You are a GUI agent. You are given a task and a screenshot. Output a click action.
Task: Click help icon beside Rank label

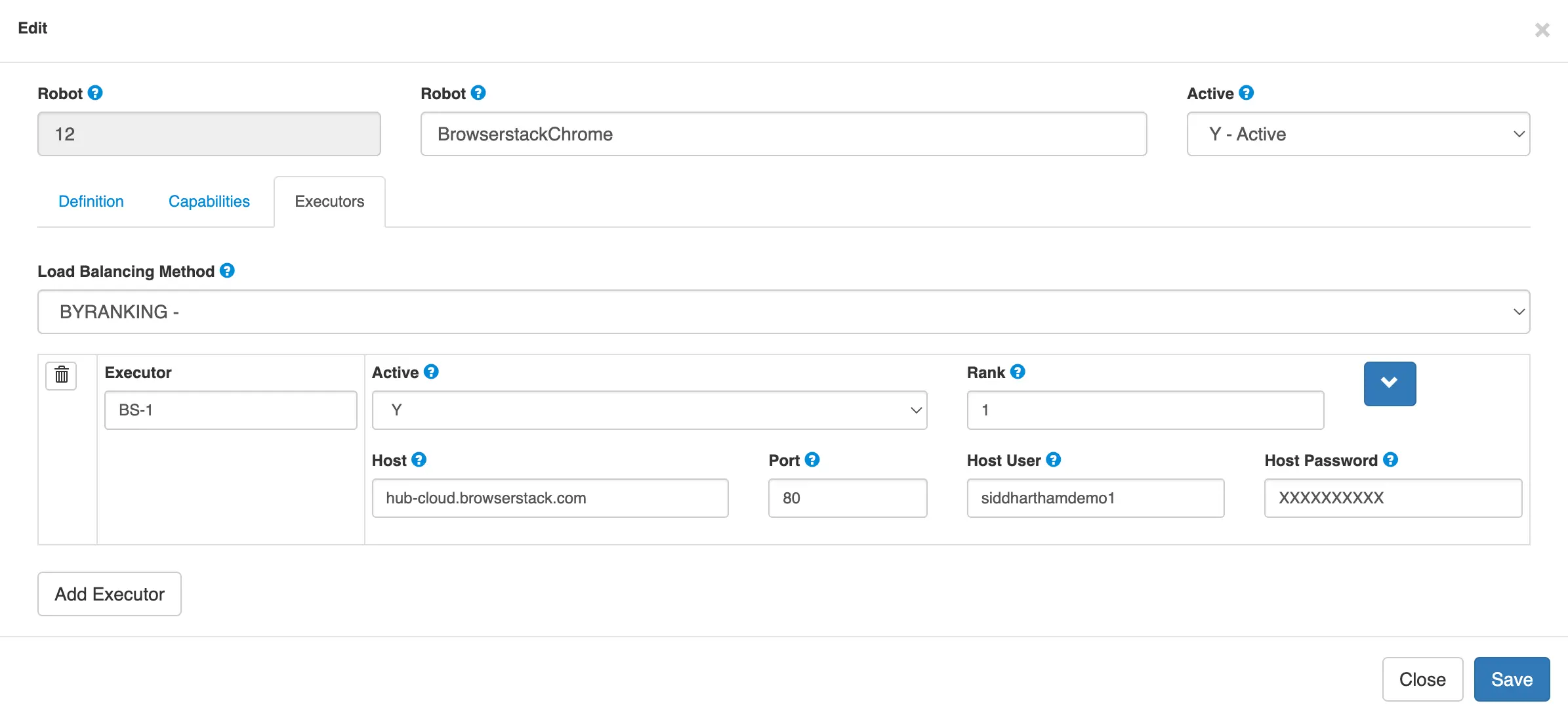[x=1018, y=372]
